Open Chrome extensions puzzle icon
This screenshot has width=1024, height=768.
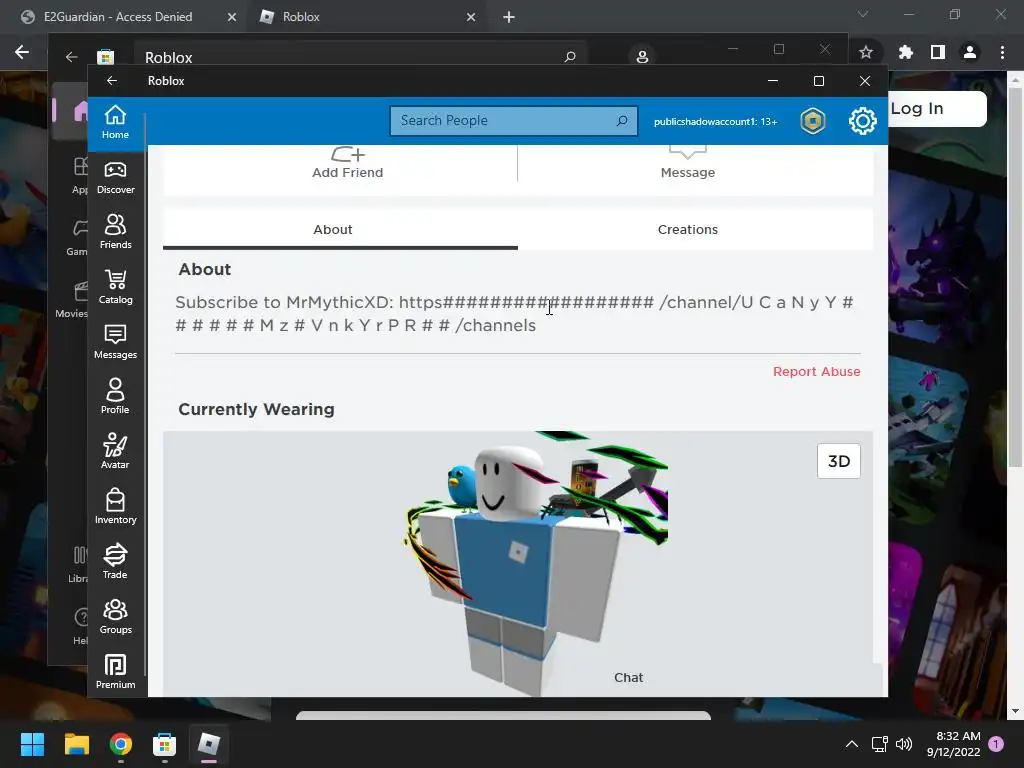click(905, 52)
